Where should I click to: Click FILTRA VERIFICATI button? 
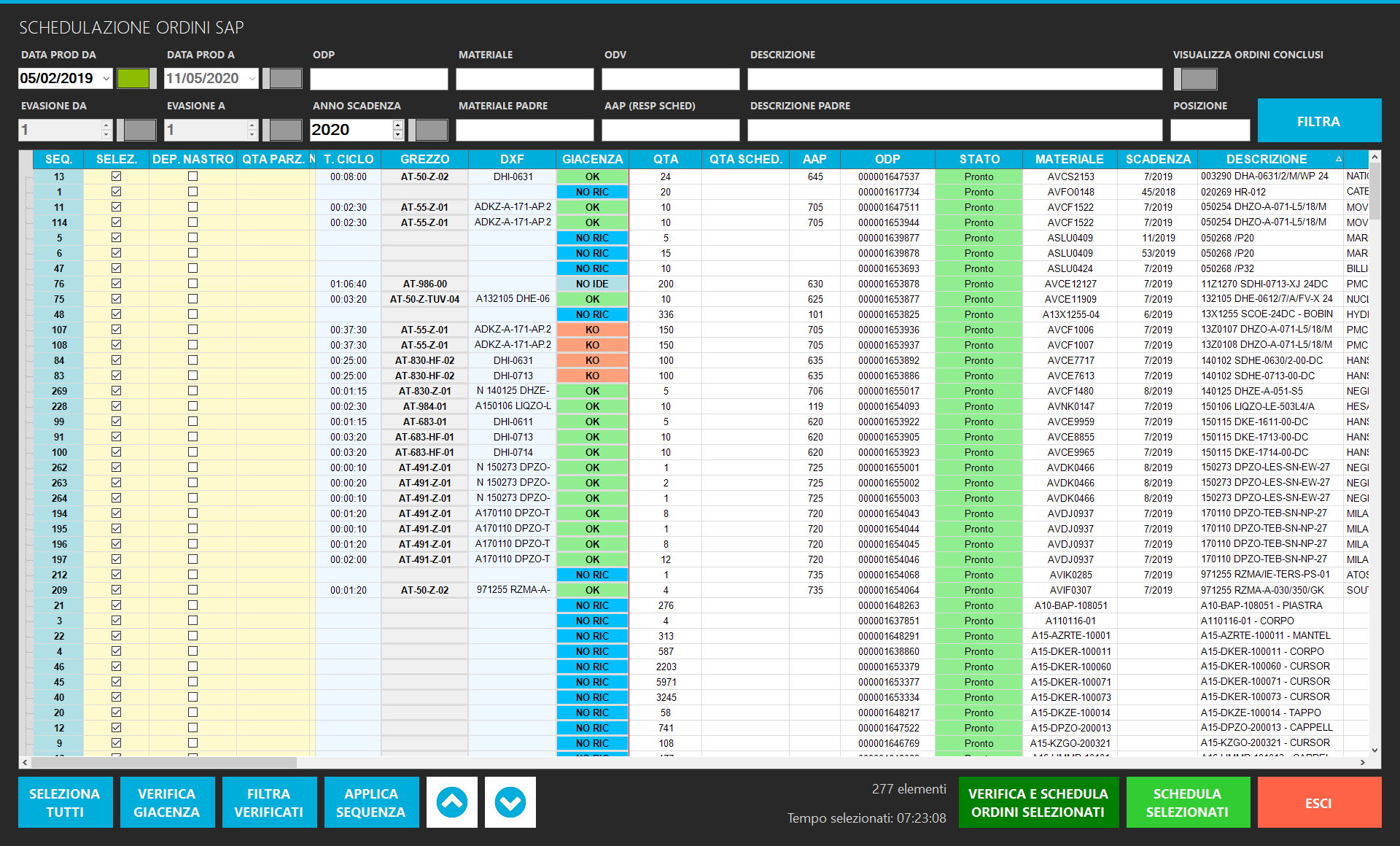[269, 802]
